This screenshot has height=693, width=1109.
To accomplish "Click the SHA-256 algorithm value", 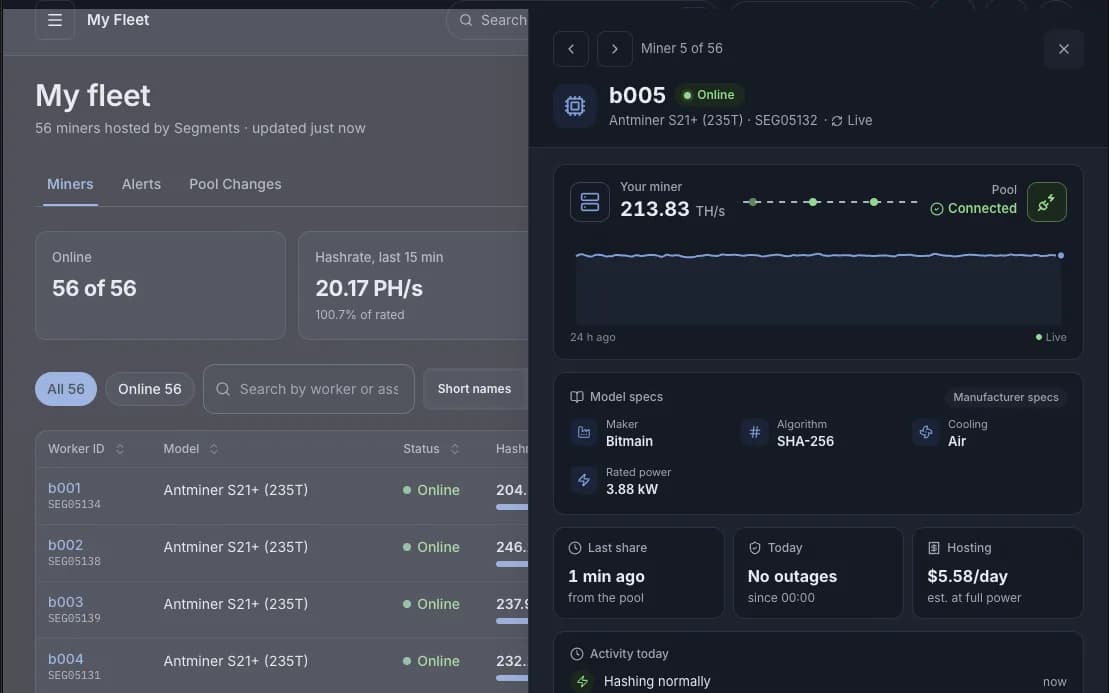I will click(806, 441).
